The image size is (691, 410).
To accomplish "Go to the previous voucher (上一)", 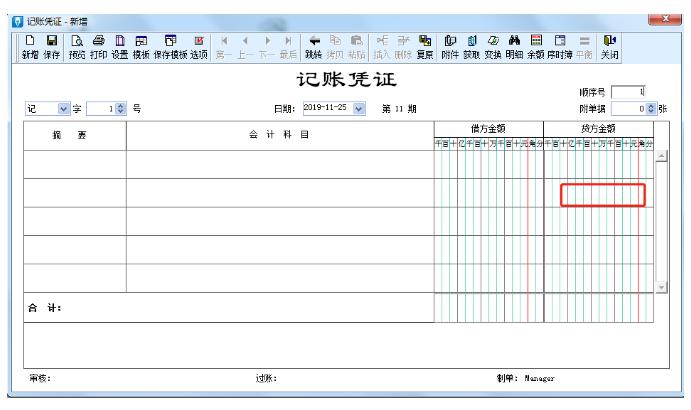I will coord(245,47).
